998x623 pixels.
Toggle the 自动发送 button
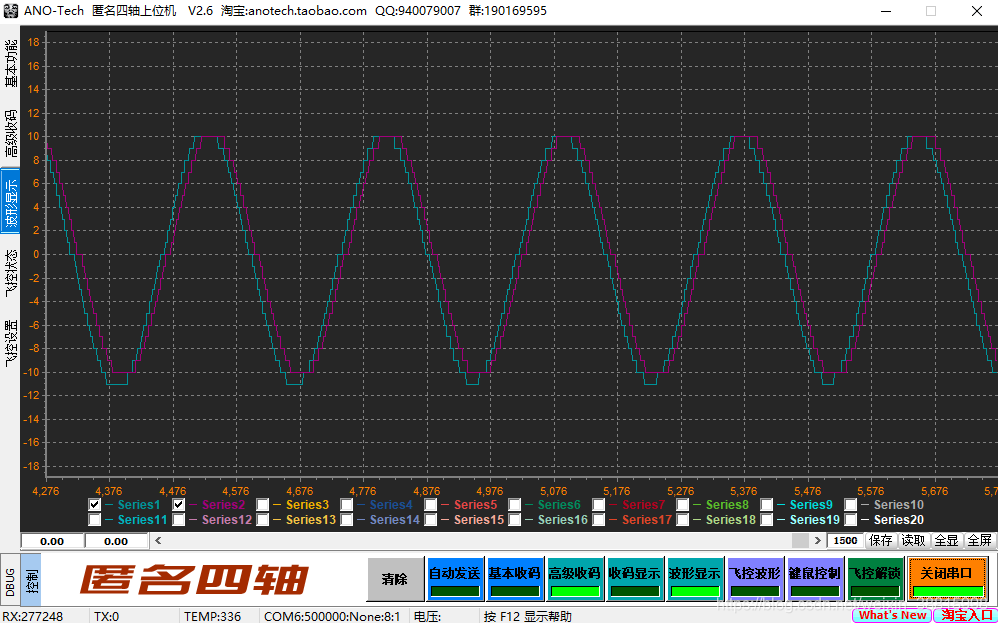tap(455, 579)
